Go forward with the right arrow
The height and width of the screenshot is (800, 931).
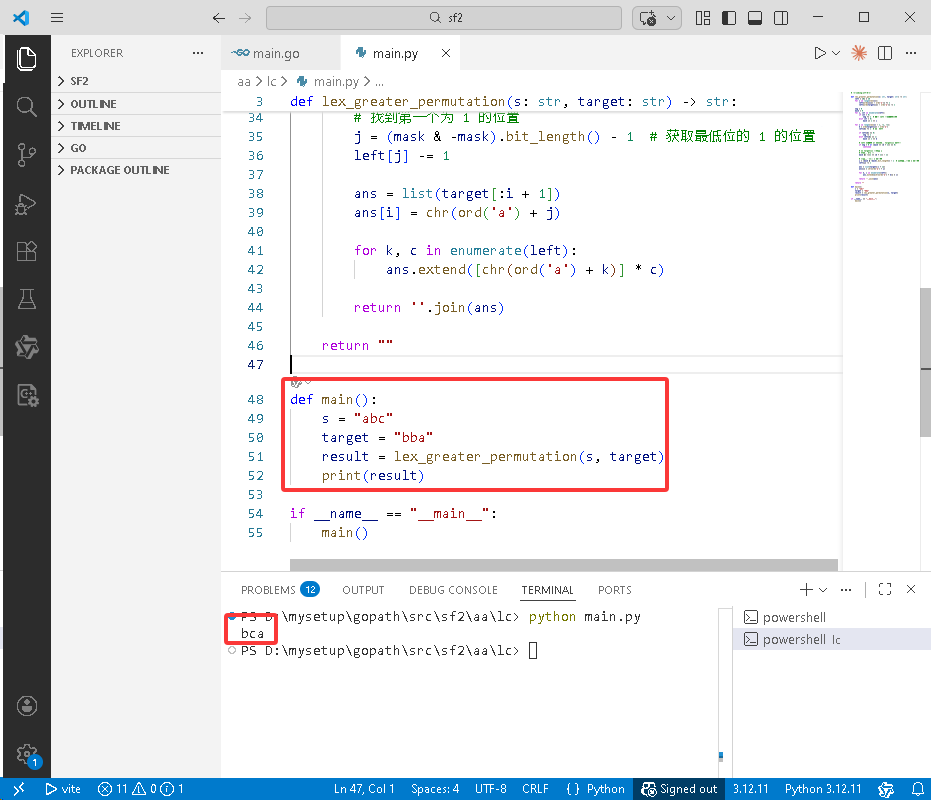click(245, 18)
